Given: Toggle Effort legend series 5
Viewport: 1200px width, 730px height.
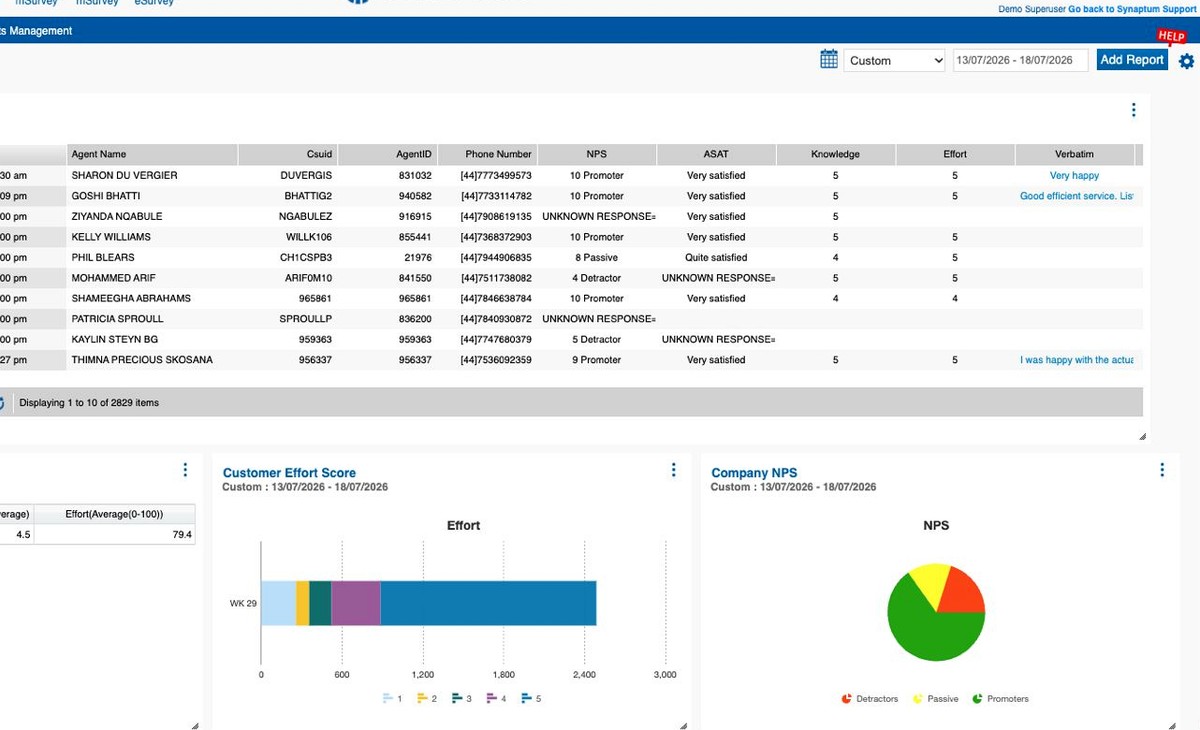Looking at the screenshot, I should pos(531,698).
